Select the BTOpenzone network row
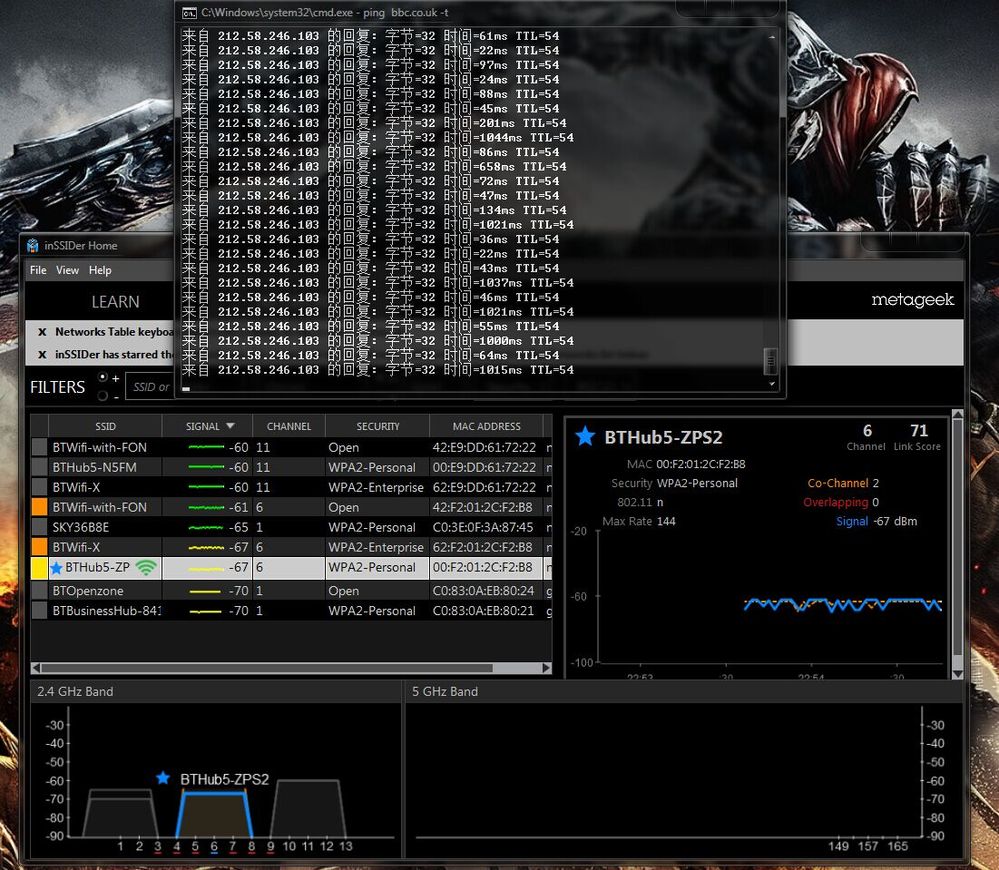999x870 pixels. pos(292,590)
